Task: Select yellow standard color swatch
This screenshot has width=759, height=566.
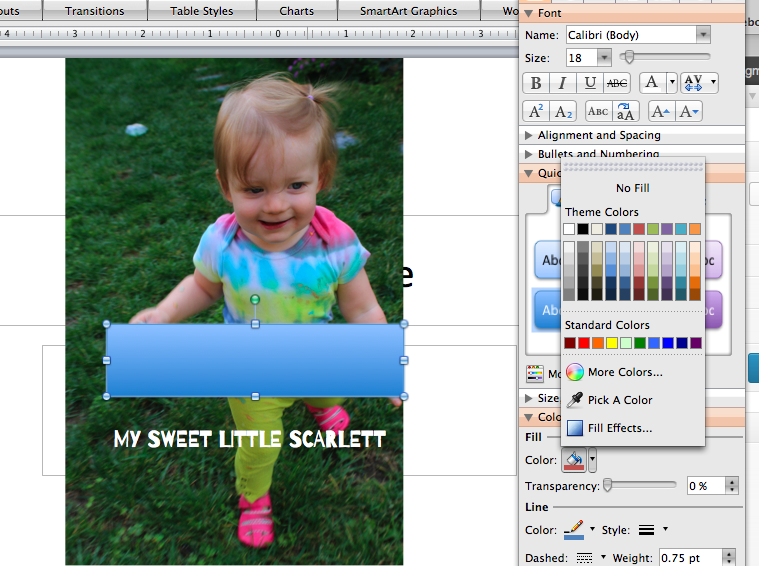Action: click(x=612, y=343)
